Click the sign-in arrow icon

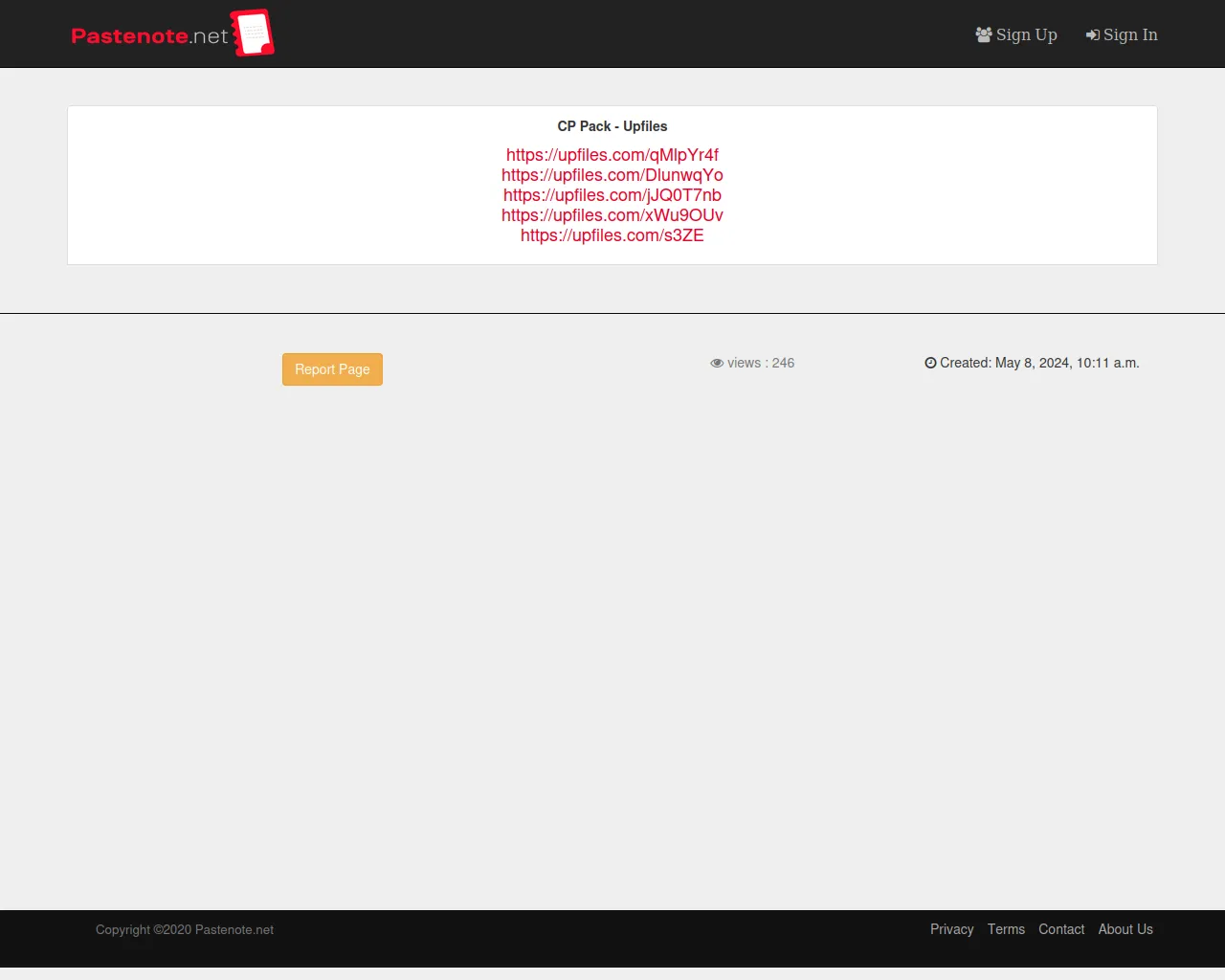(1092, 34)
